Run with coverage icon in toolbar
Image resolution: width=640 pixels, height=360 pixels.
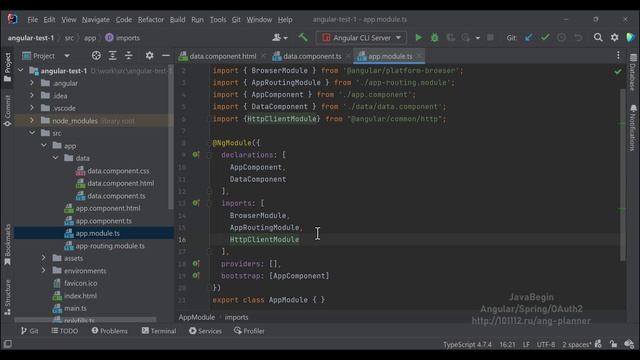point(451,38)
